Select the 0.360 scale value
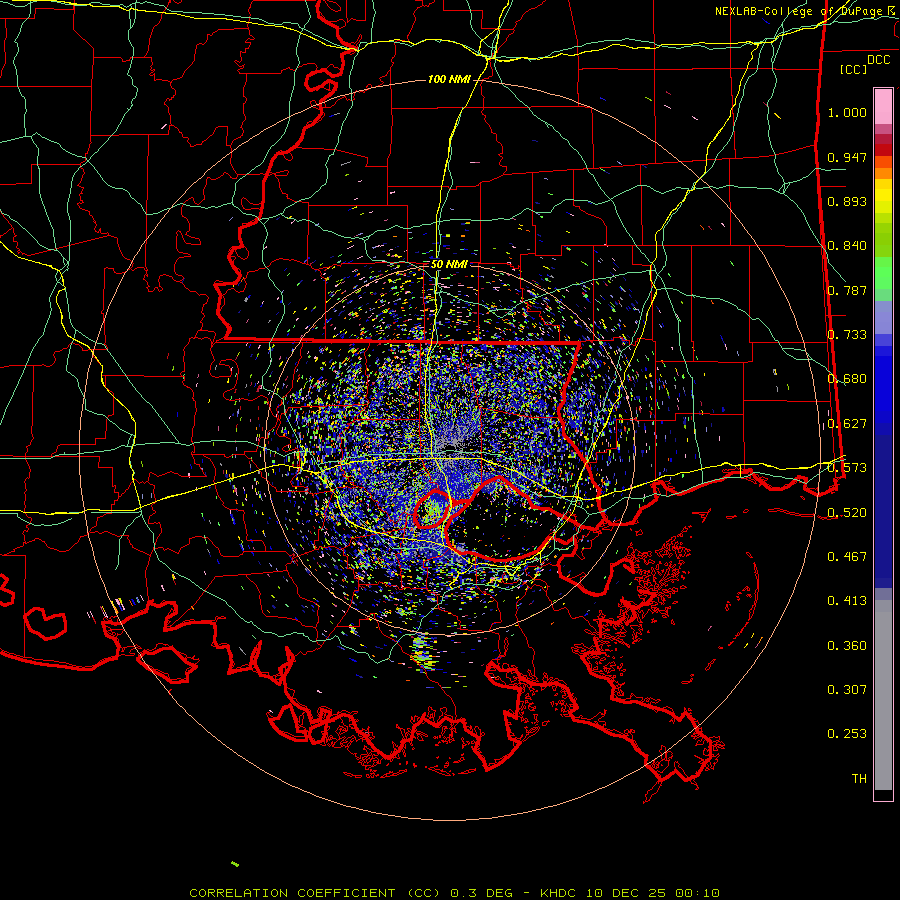 847,646
